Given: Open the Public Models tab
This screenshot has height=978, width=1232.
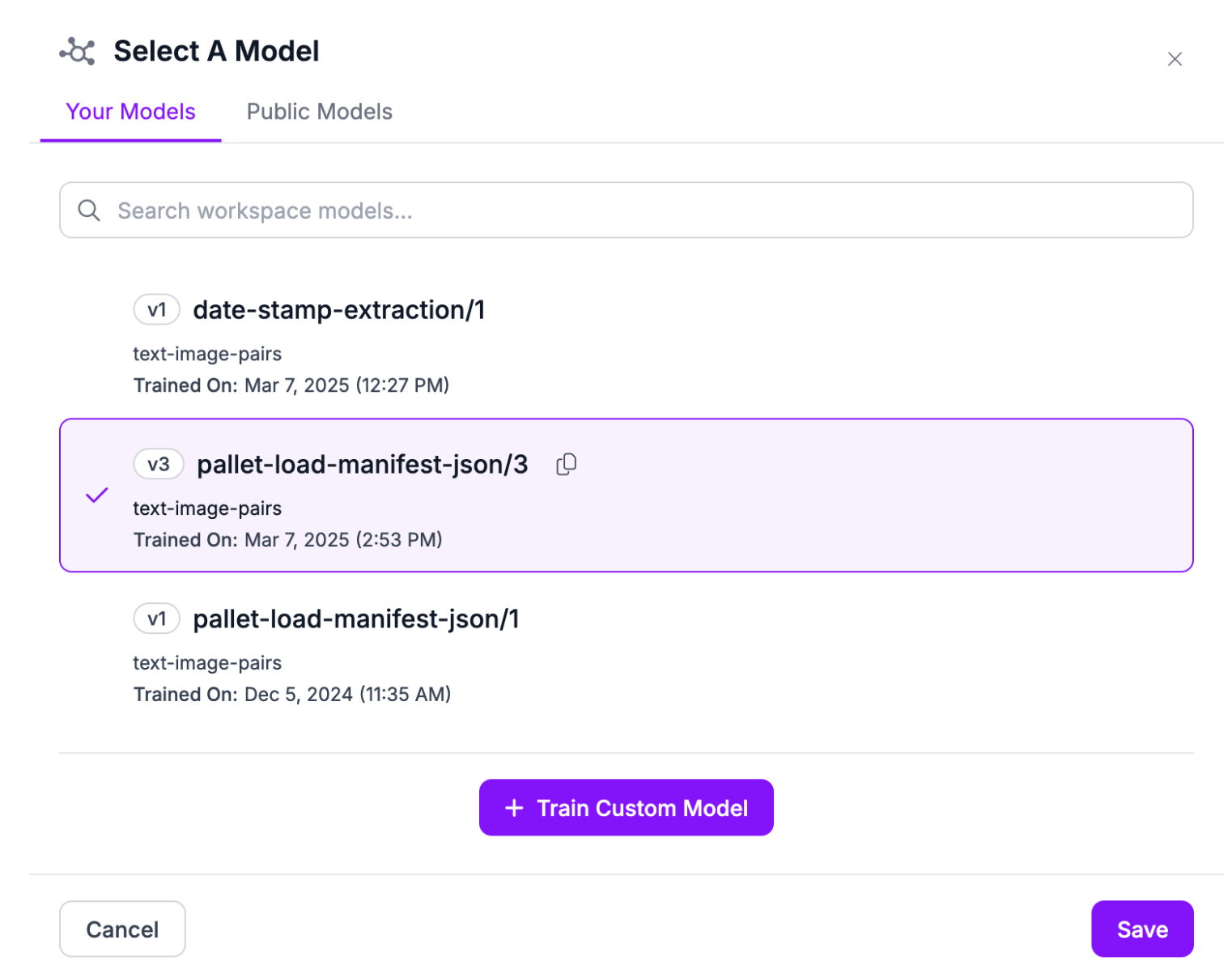Looking at the screenshot, I should pyautogui.click(x=319, y=112).
